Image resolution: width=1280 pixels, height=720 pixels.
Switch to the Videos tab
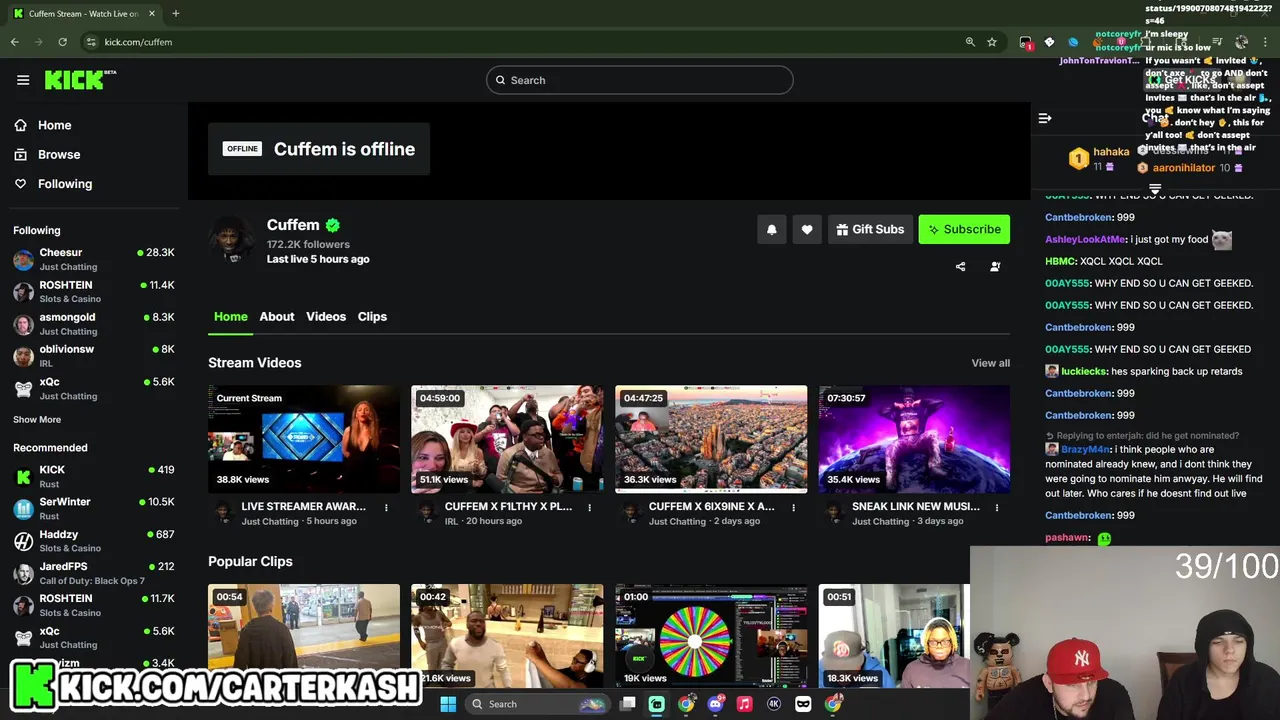[x=326, y=317]
